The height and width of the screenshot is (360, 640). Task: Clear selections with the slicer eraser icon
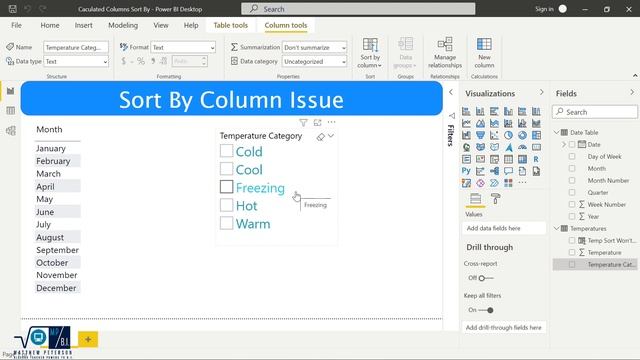(321, 137)
